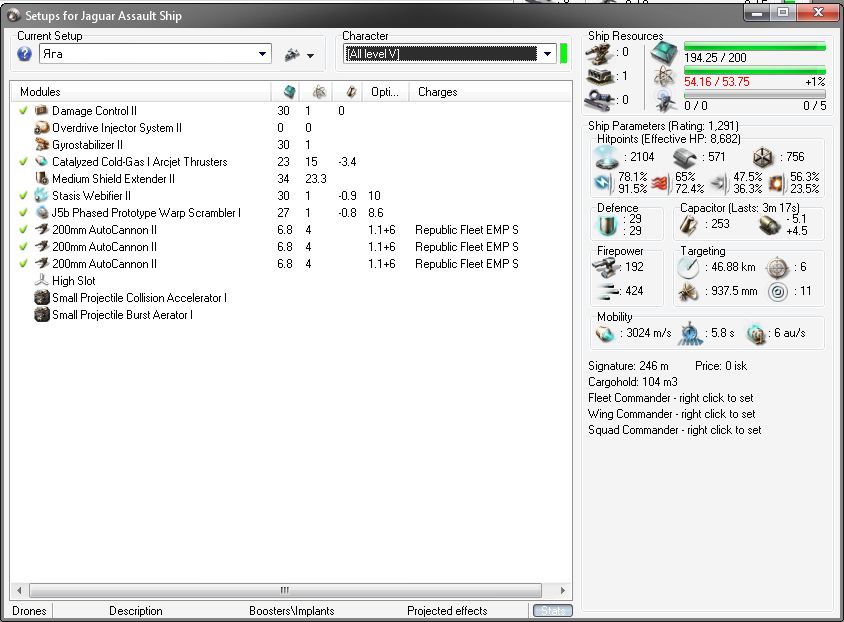Click the Damage Control II module icon

coord(41,110)
